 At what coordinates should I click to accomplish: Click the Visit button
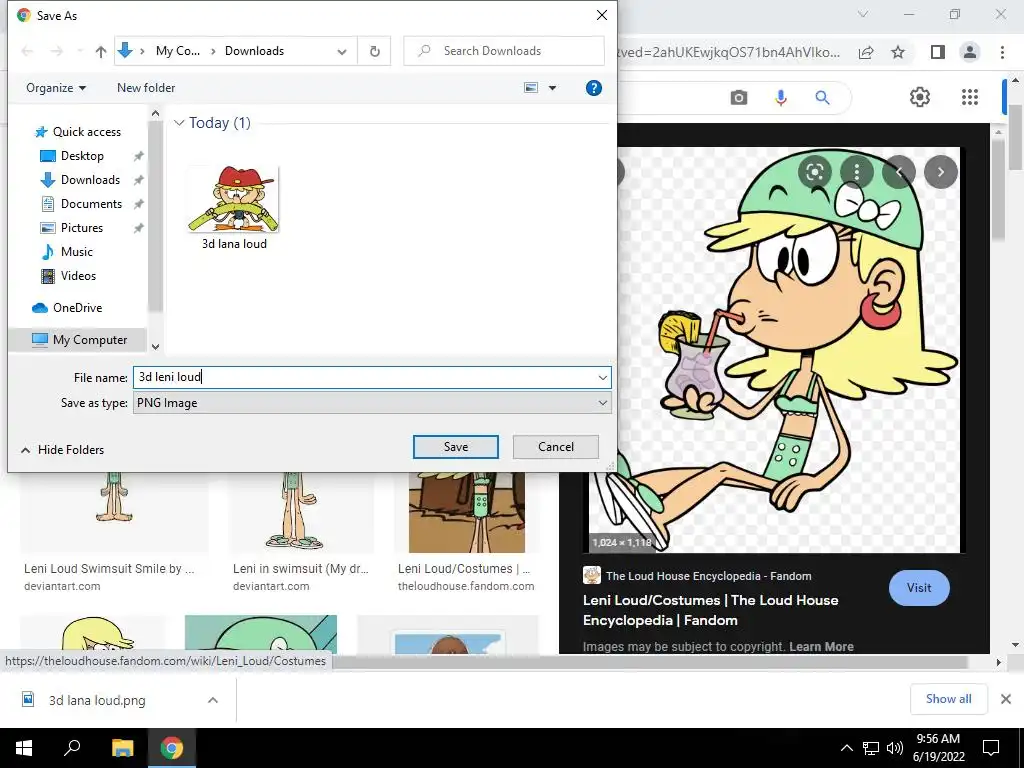919,588
